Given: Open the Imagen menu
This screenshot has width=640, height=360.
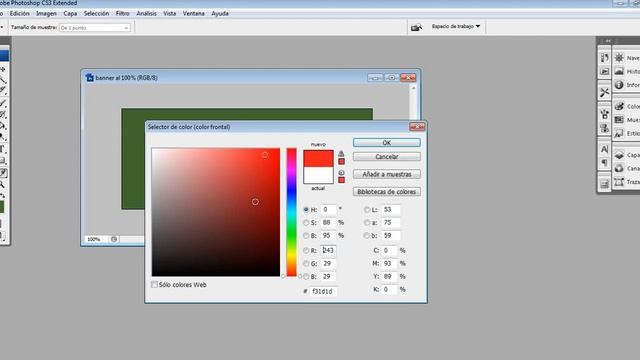Looking at the screenshot, I should [46, 13].
